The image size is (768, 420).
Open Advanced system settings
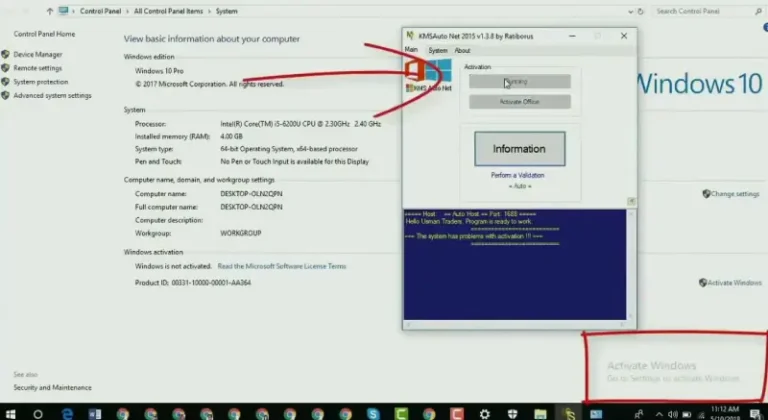52,96
